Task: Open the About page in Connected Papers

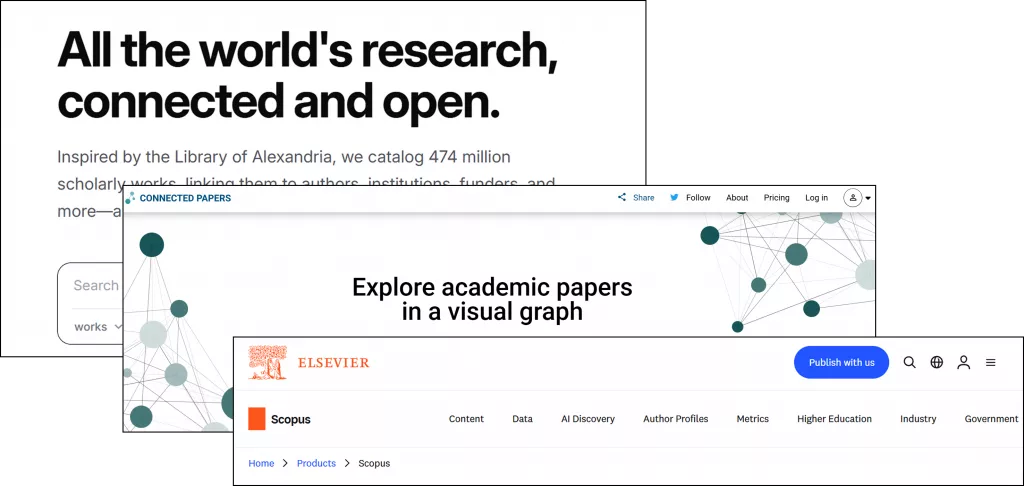Action: [737, 197]
